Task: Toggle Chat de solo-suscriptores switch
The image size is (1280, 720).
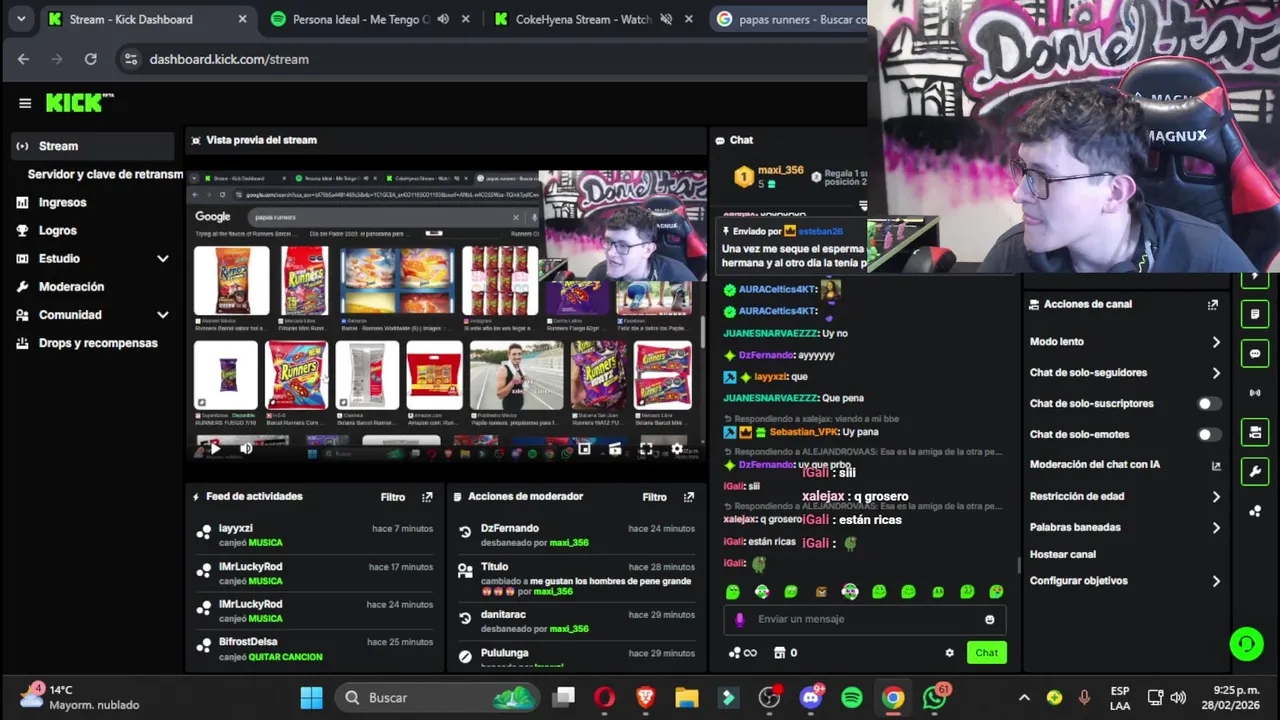Action: click(x=1209, y=404)
